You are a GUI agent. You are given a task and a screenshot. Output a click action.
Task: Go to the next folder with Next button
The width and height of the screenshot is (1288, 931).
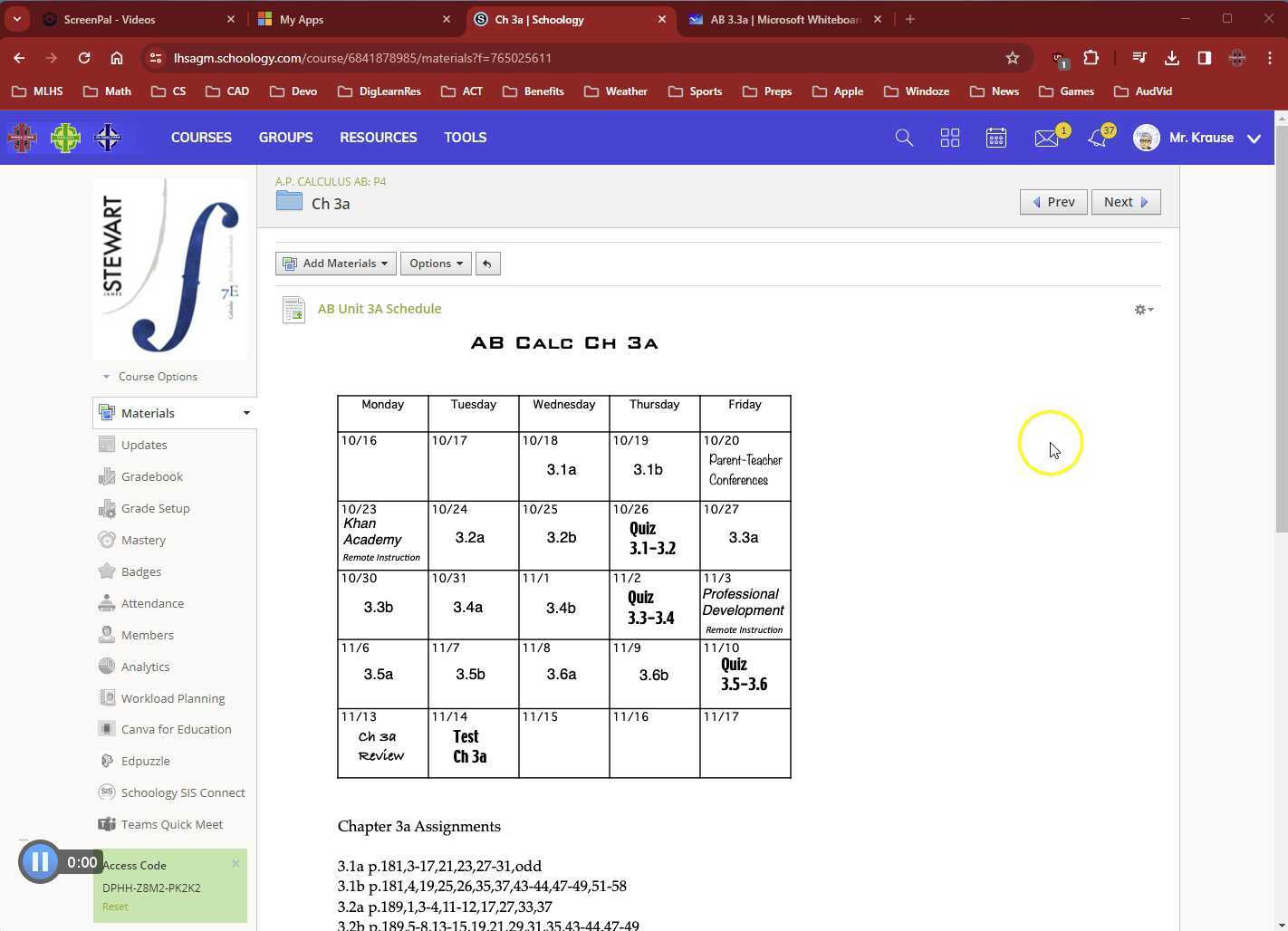coord(1125,201)
